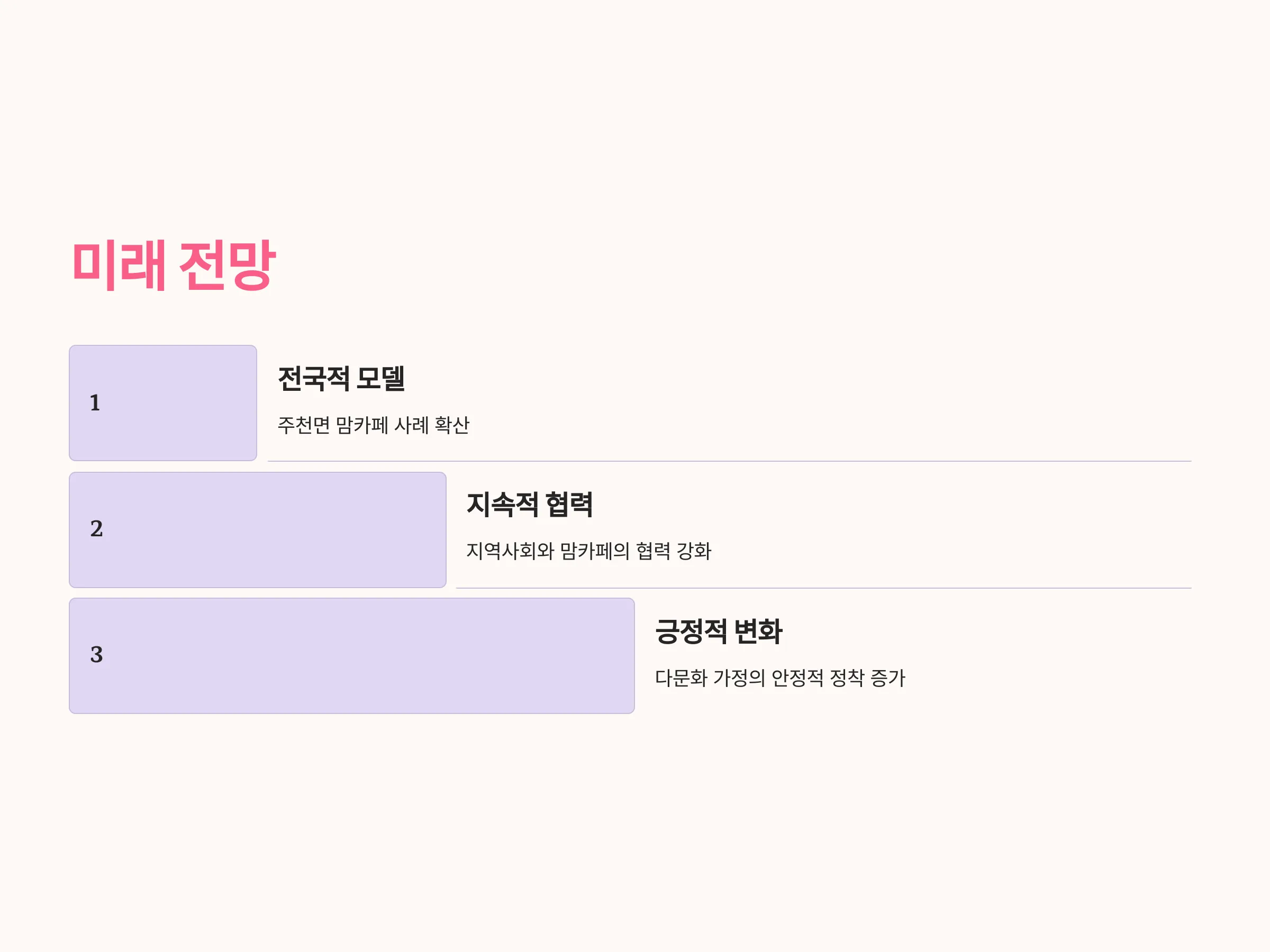Click the numeral 2 inside the second box
This screenshot has height=952, width=1270.
tap(96, 528)
